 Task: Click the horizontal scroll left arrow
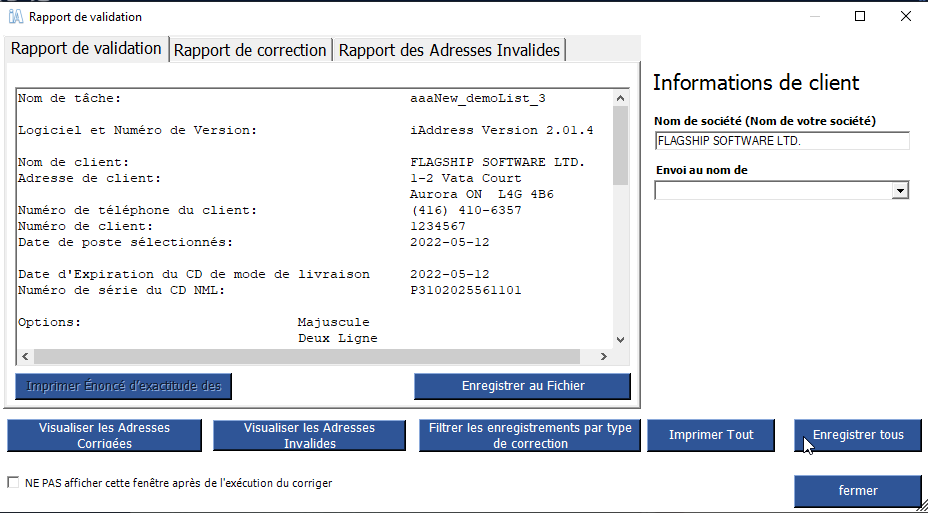[x=25, y=356]
